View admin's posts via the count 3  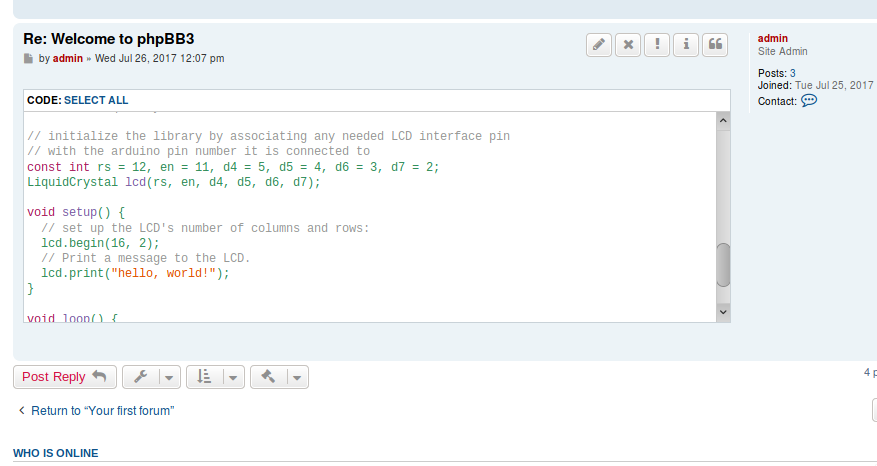pyautogui.click(x=793, y=73)
